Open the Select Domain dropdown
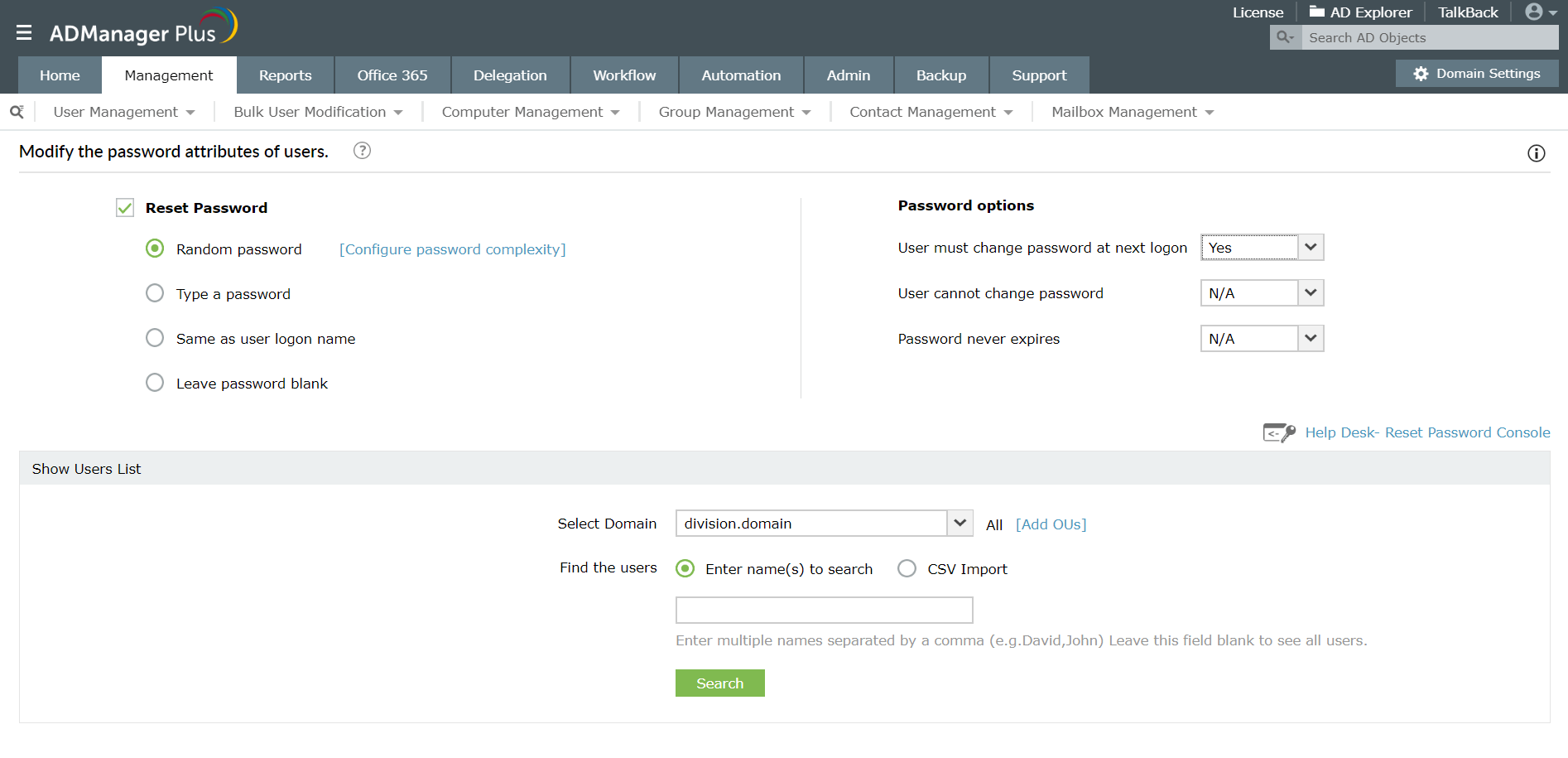 pyautogui.click(x=824, y=524)
